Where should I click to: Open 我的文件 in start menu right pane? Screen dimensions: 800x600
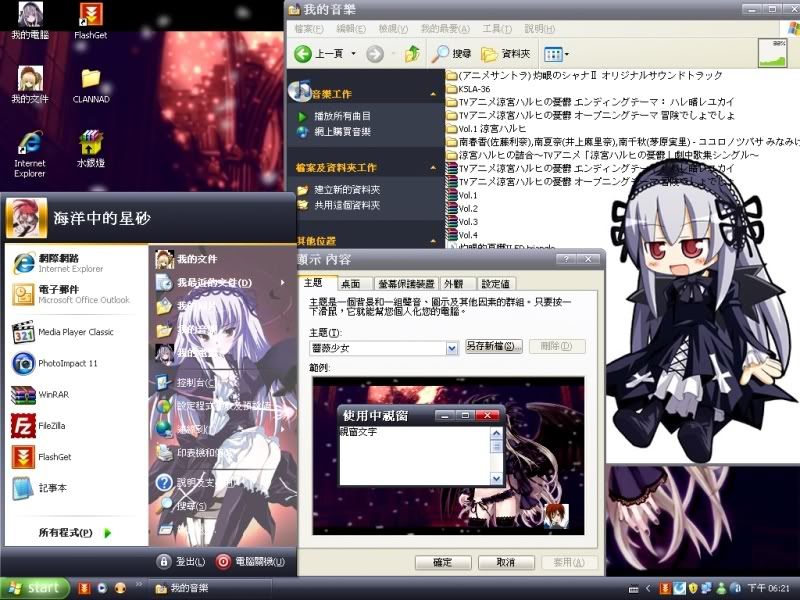221,259
